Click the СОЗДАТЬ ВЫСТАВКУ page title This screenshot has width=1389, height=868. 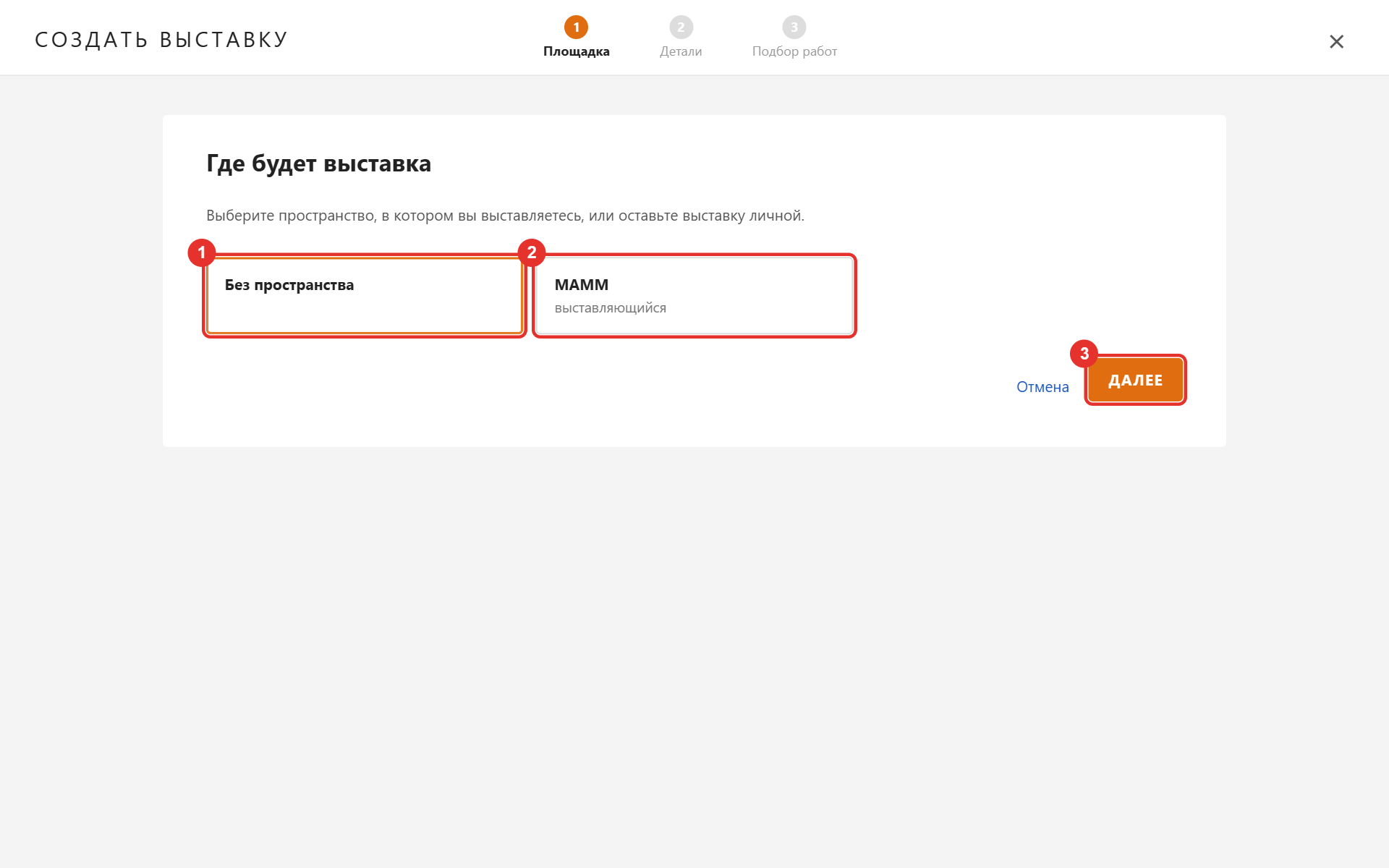tap(162, 40)
